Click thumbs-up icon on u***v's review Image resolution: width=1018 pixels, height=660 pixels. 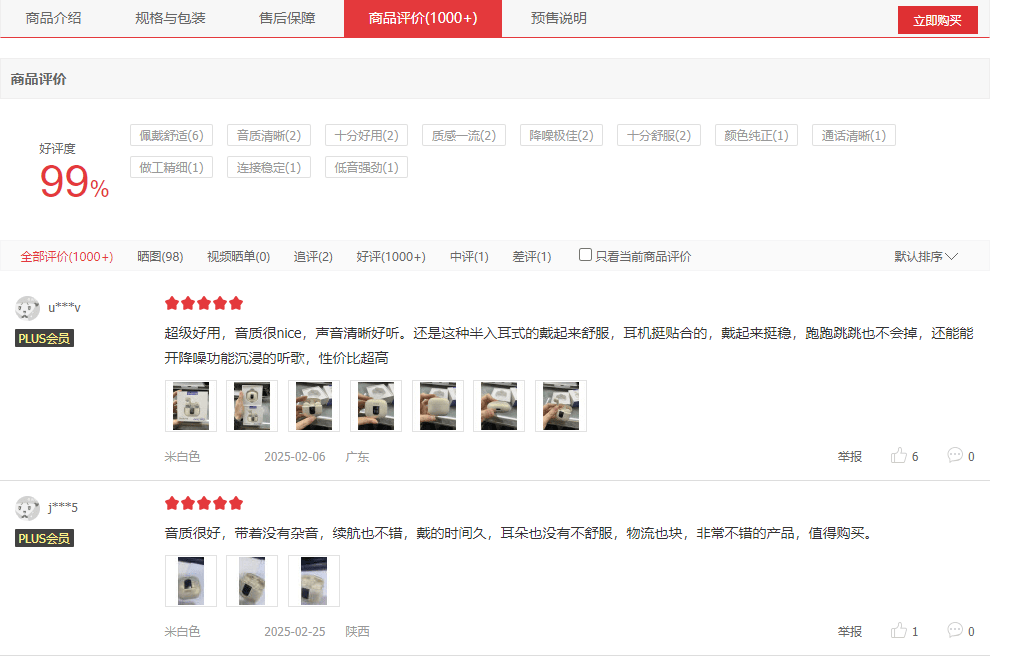(x=898, y=456)
